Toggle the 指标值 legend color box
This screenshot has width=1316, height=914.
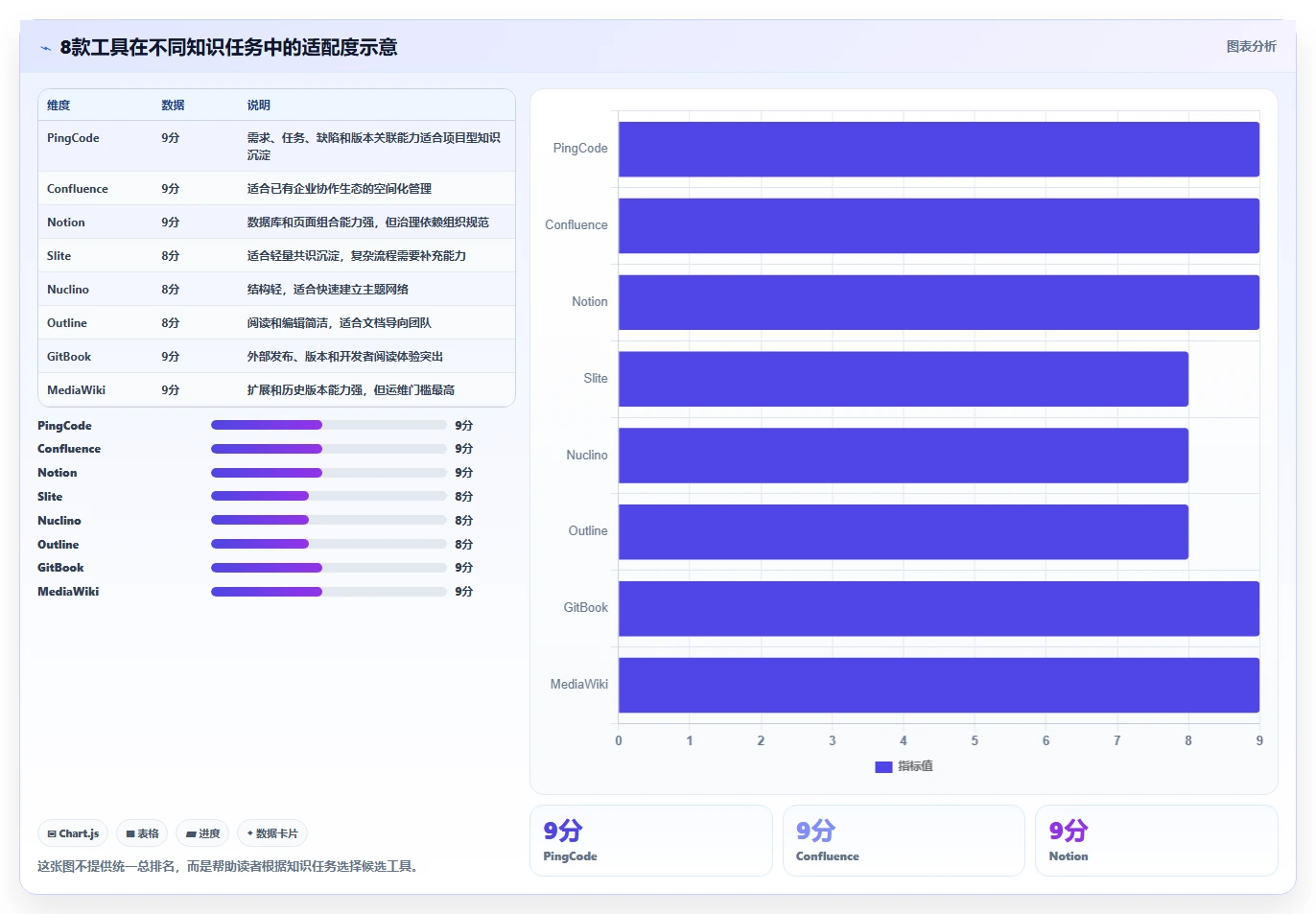(883, 766)
